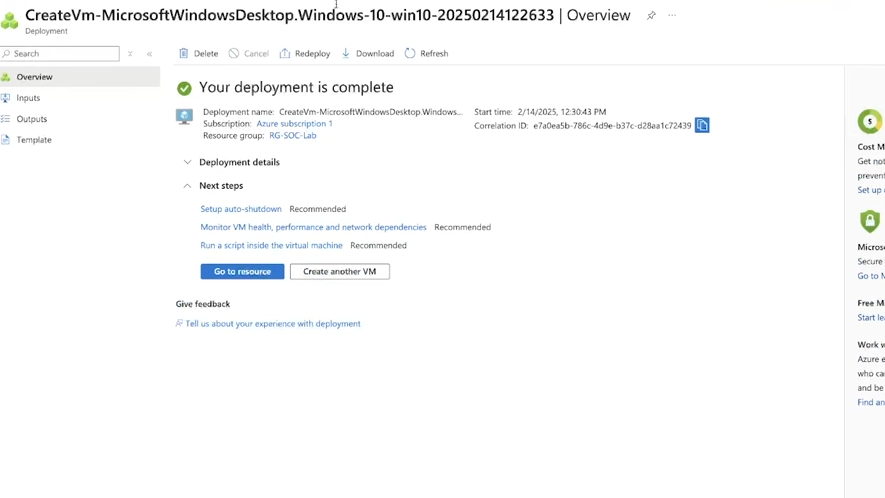Click the Refresh toolbar label
Image resolution: width=885 pixels, height=498 pixels.
[434, 54]
